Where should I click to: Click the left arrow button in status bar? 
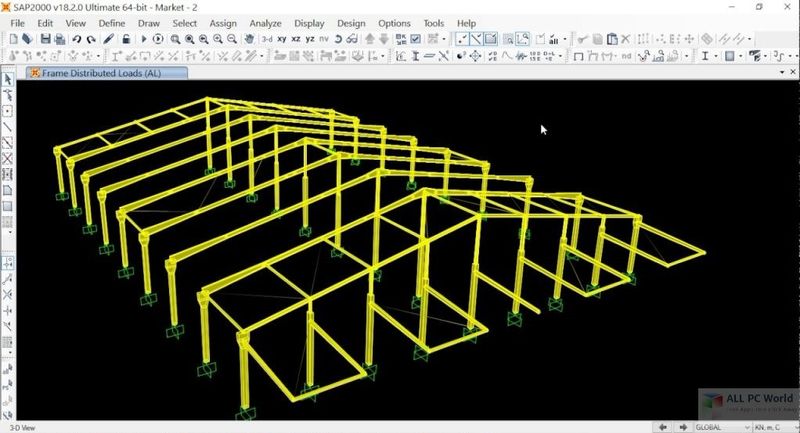click(662, 426)
